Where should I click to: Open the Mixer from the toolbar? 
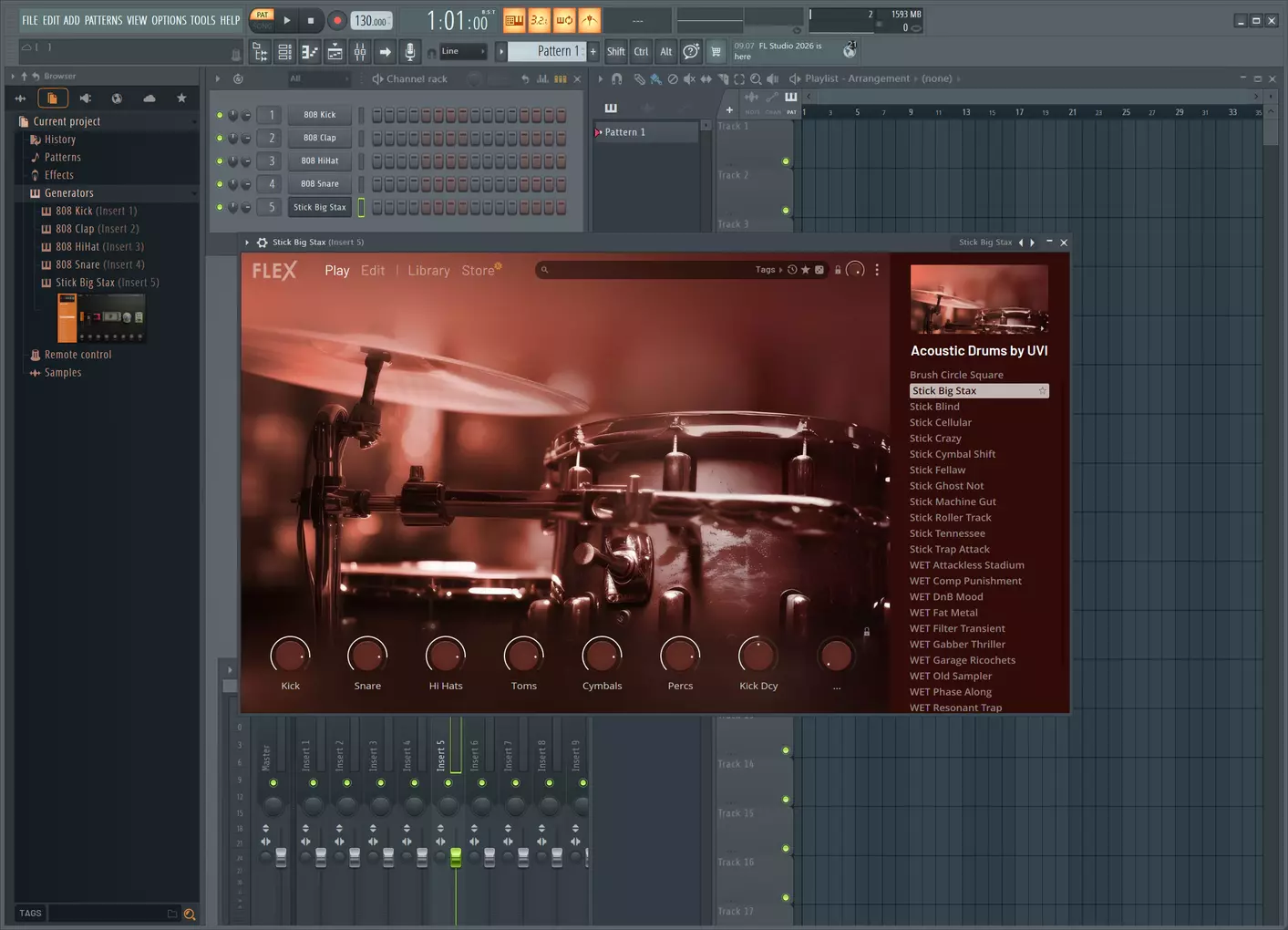click(360, 52)
